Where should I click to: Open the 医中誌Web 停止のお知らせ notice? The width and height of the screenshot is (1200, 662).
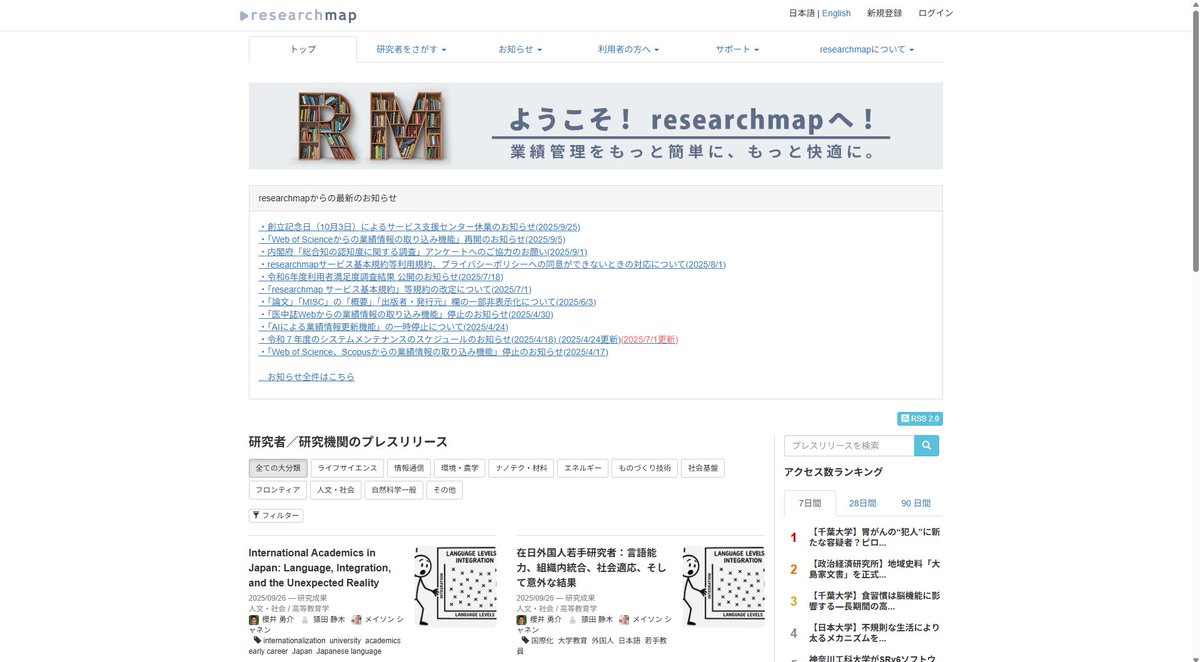406,315
